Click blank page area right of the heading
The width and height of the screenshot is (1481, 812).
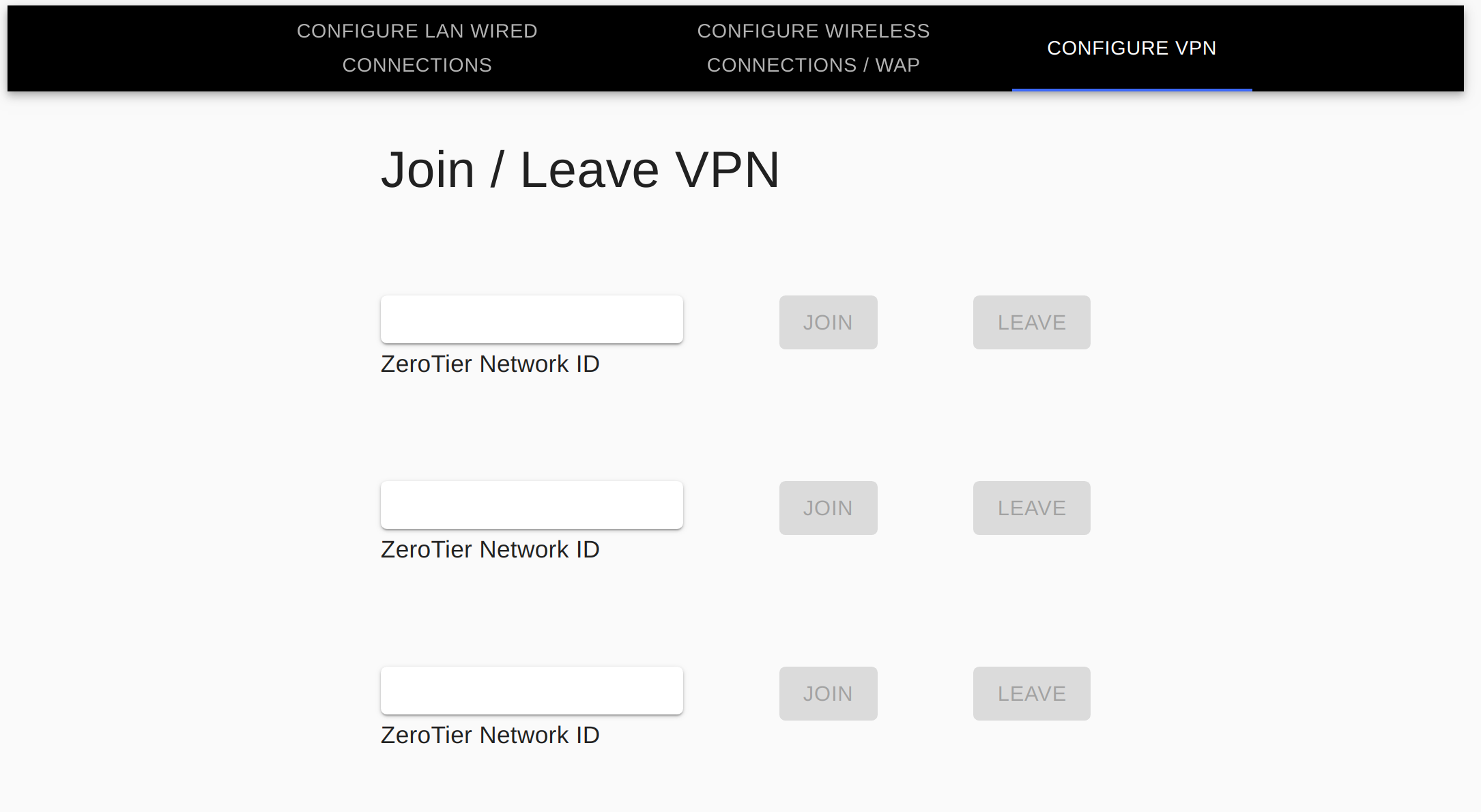click(1092, 170)
